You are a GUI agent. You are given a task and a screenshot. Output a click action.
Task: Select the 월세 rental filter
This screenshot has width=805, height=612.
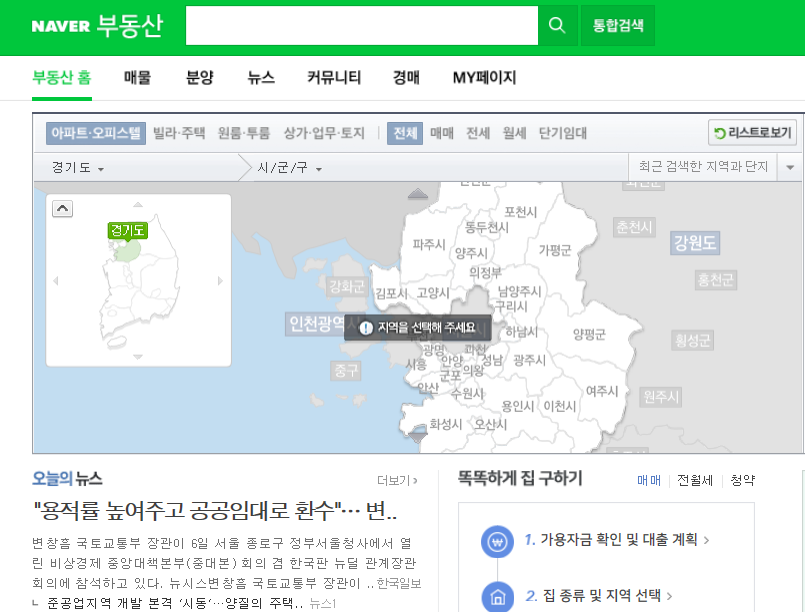(515, 133)
